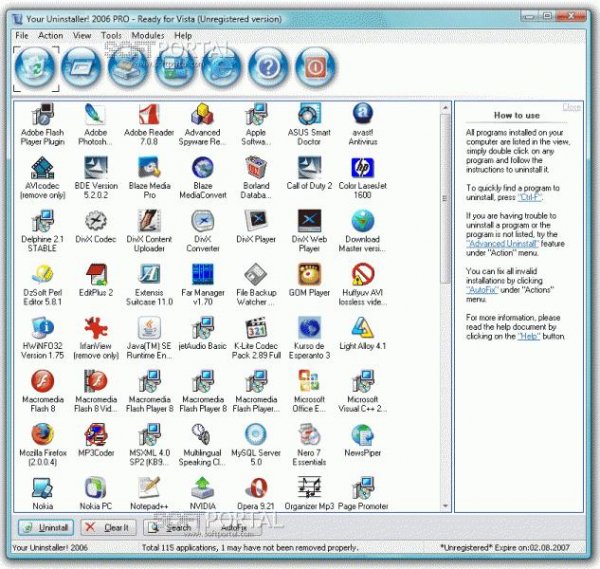Select Download Master icon
Image resolution: width=600 pixels, height=569 pixels.
pos(362,221)
